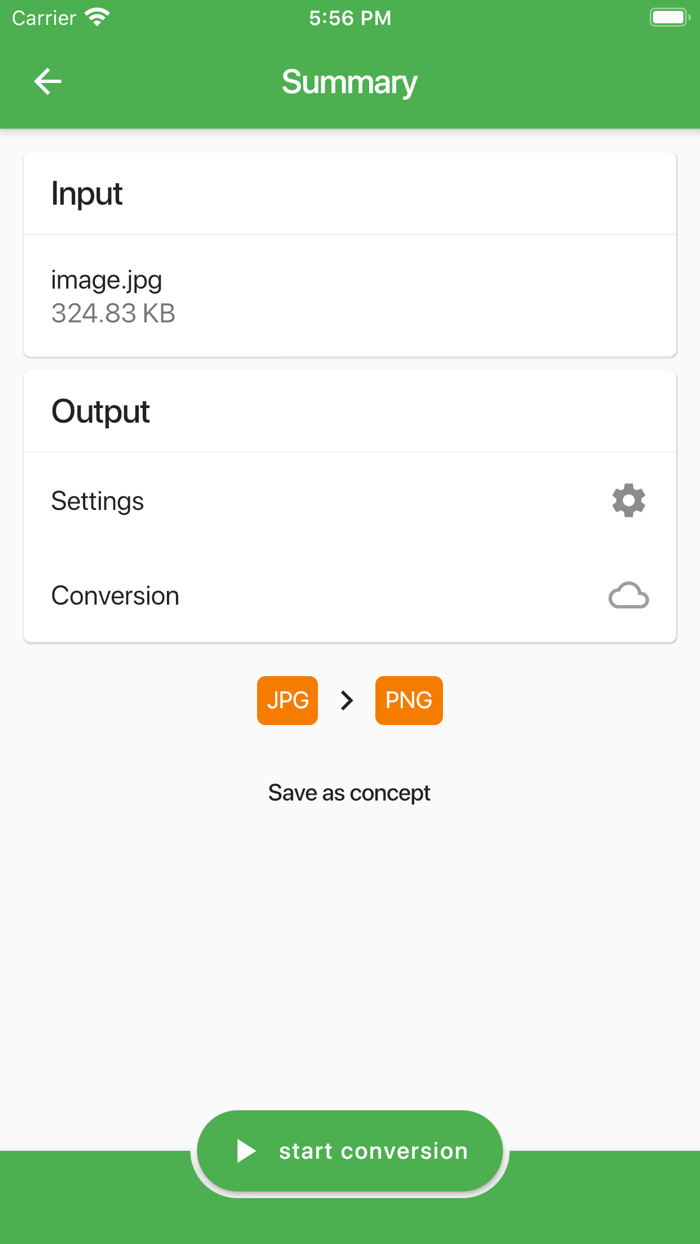Select the PNG output format badge
700x1244 pixels.
[x=408, y=700]
